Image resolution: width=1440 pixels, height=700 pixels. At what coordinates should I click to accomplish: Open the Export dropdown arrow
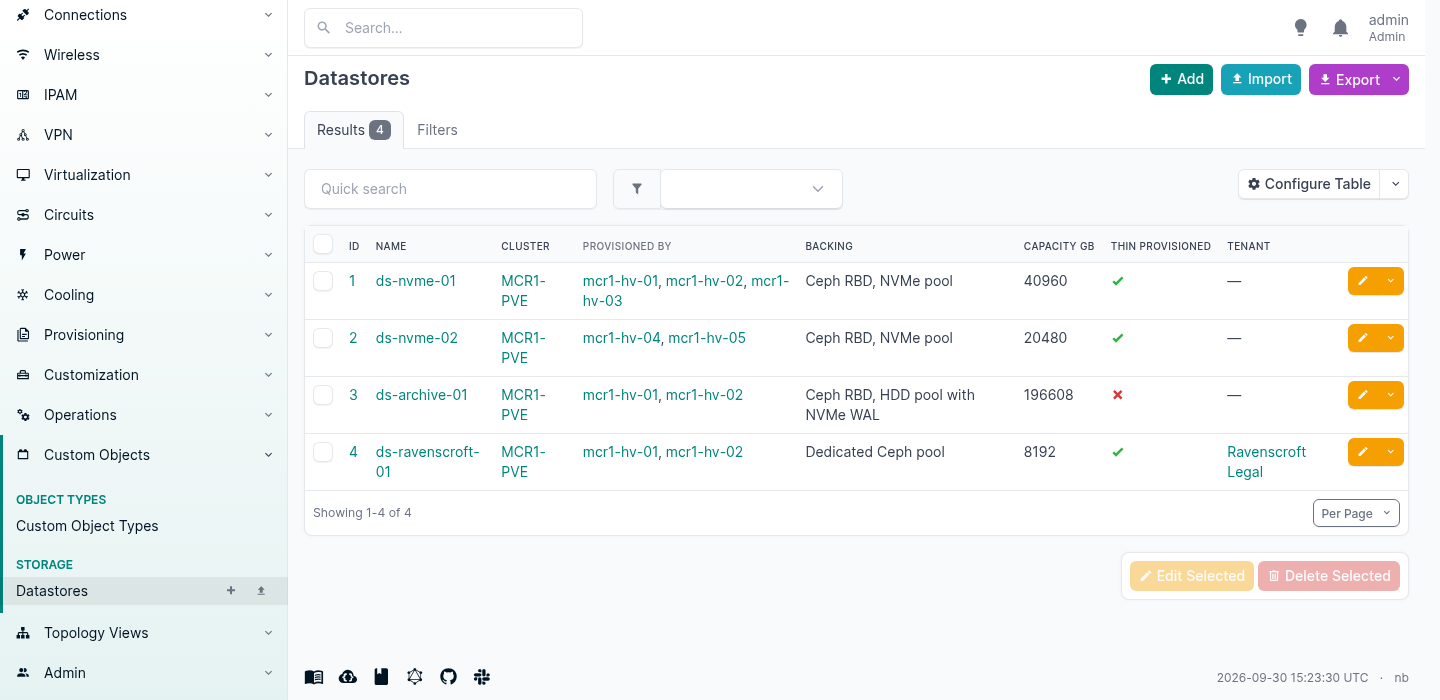[1397, 80]
